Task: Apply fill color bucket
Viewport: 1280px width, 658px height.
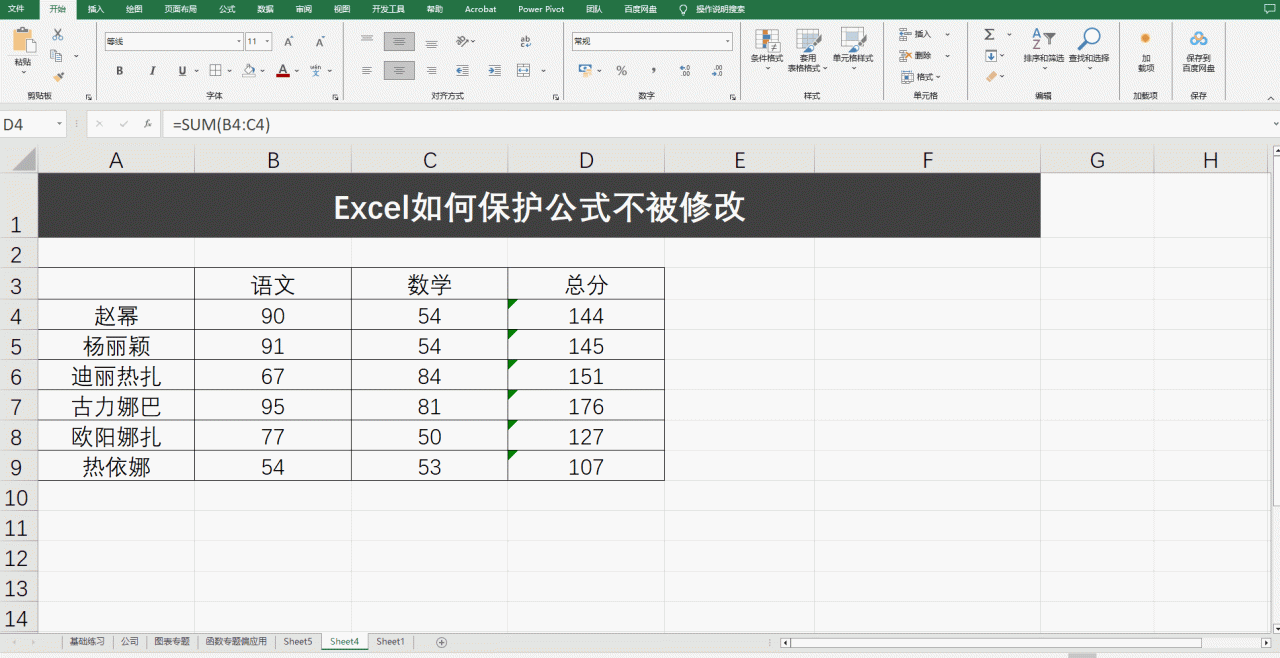Action: click(x=248, y=71)
